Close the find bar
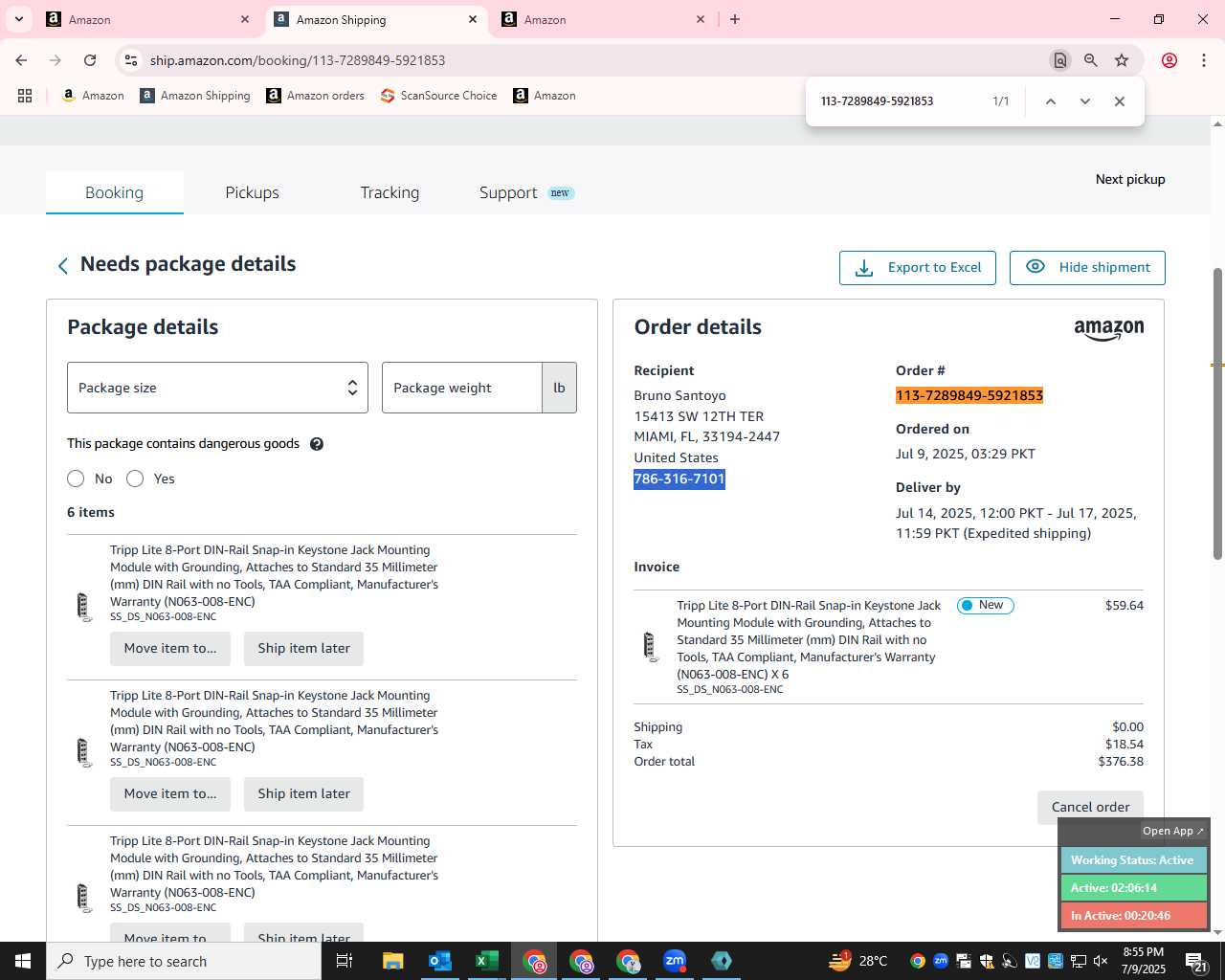 (x=1119, y=101)
